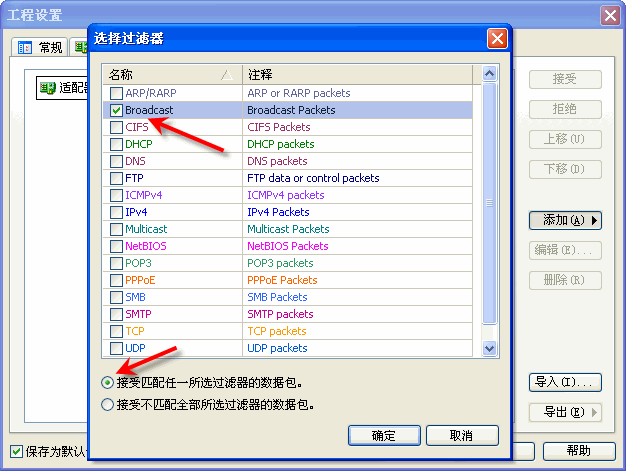
Task: Tick the IPv4 filter checkbox
Action: pyautogui.click(x=116, y=212)
